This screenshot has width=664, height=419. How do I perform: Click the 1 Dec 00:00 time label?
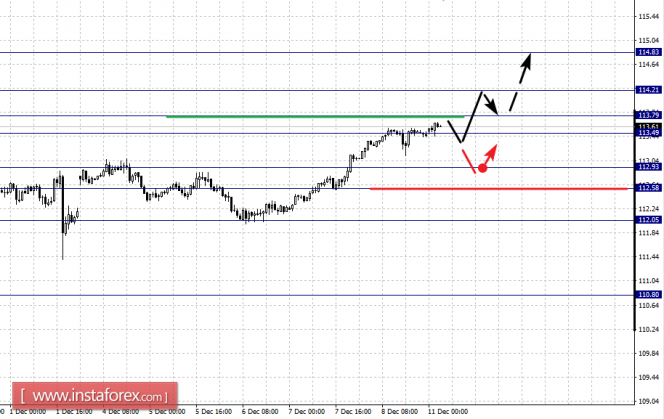[28, 412]
